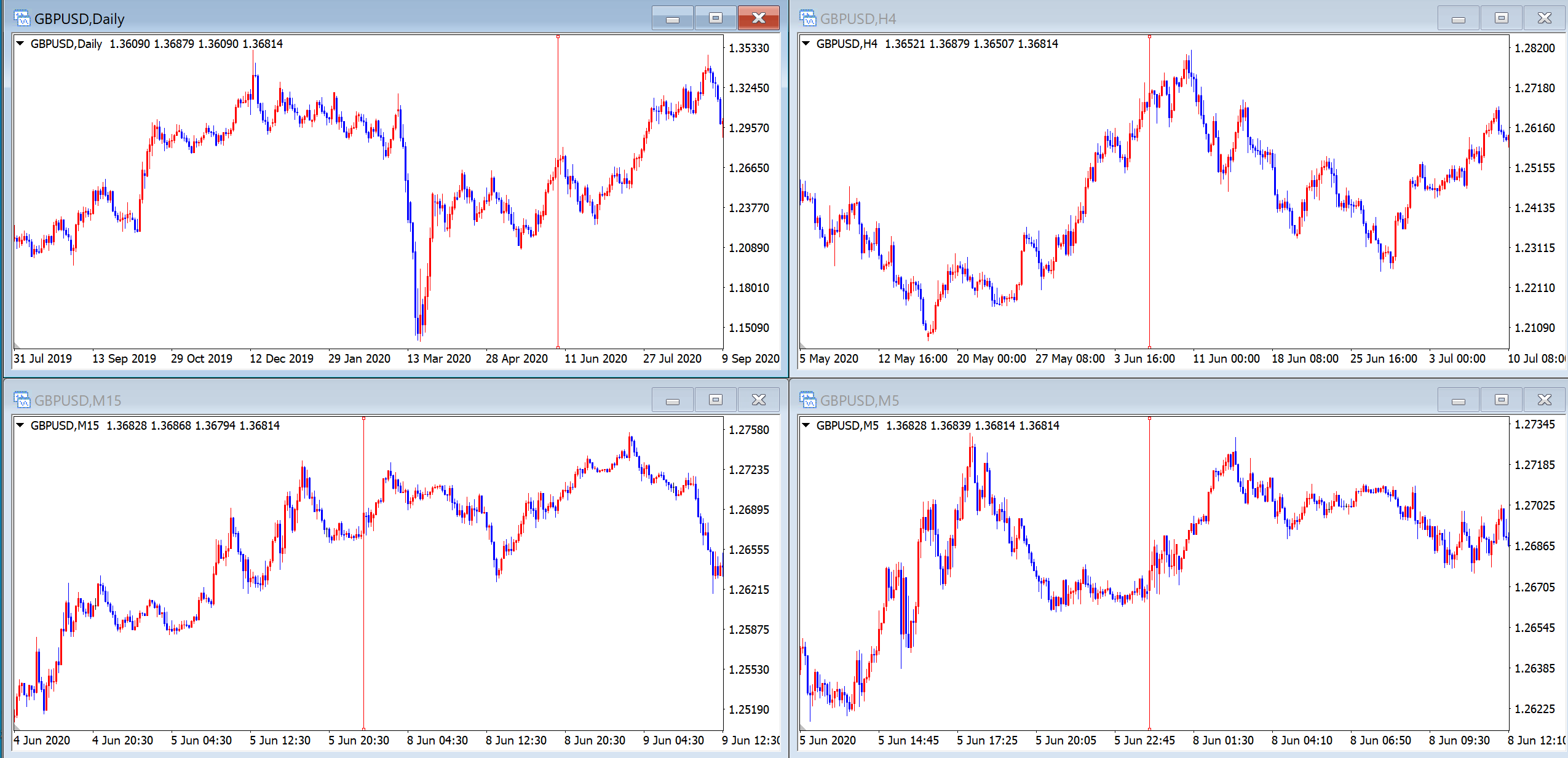Click the 1.28200 price label on H4 chart
The height and width of the screenshot is (758, 1568).
tap(1535, 48)
